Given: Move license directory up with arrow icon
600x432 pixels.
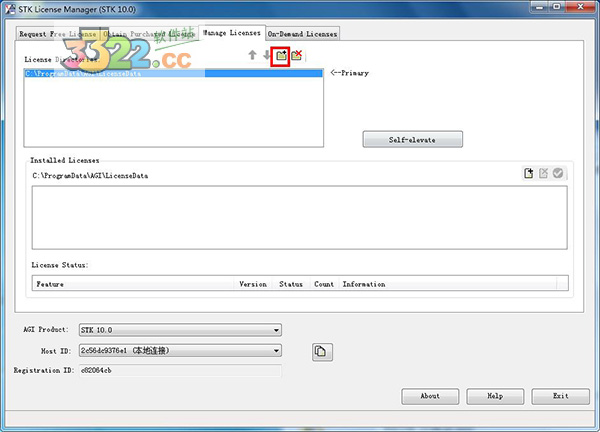Looking at the screenshot, I should coord(253,55).
